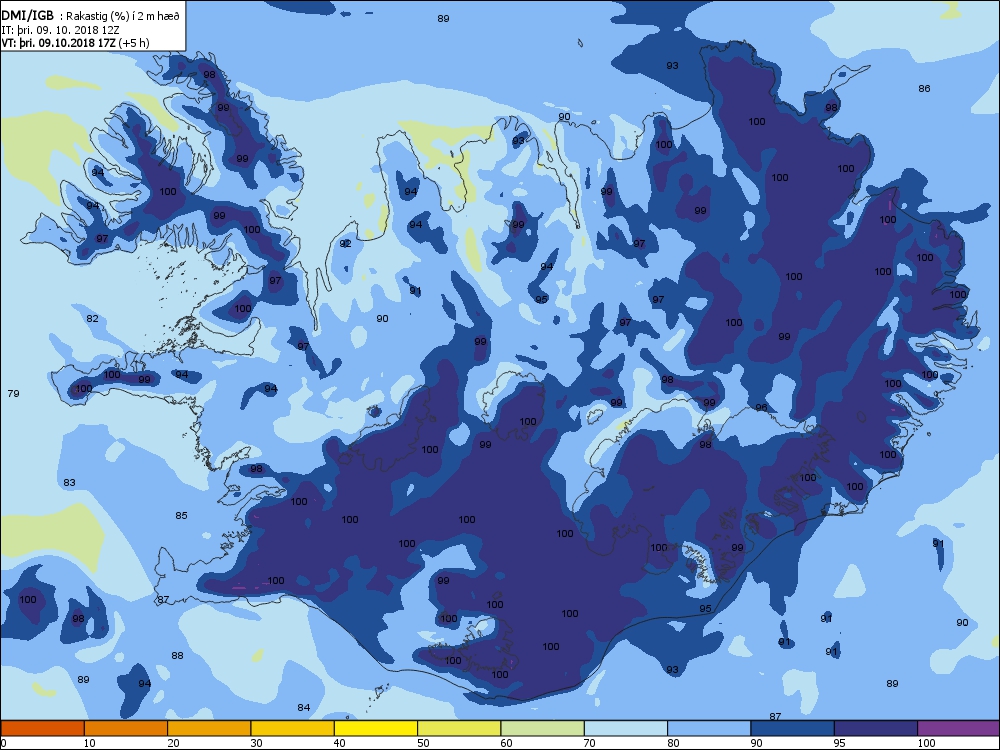Click the humidity value '83' on the map
Screen dimensions: 1000x750
click(x=70, y=482)
